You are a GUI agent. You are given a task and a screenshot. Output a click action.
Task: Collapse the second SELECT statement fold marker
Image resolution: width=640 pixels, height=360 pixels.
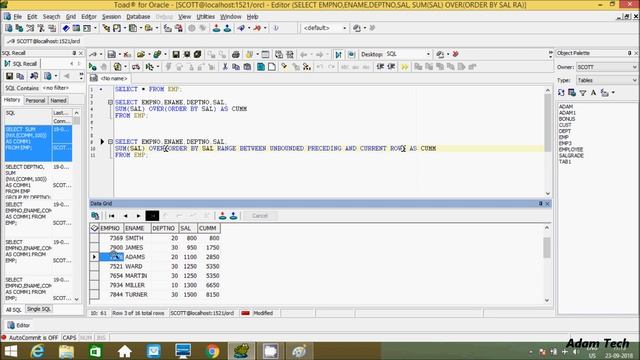110,102
